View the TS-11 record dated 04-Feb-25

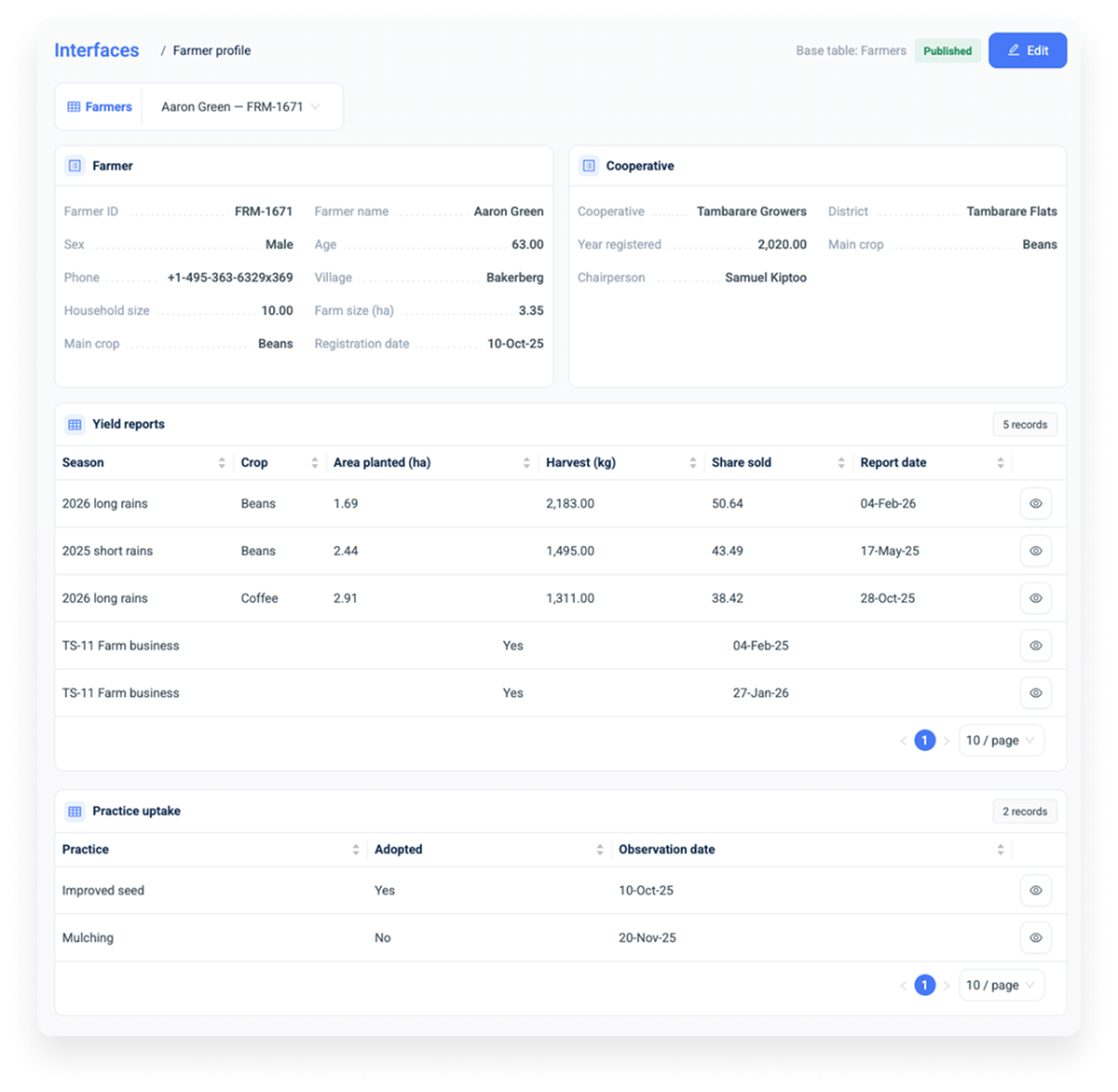[x=1036, y=646]
